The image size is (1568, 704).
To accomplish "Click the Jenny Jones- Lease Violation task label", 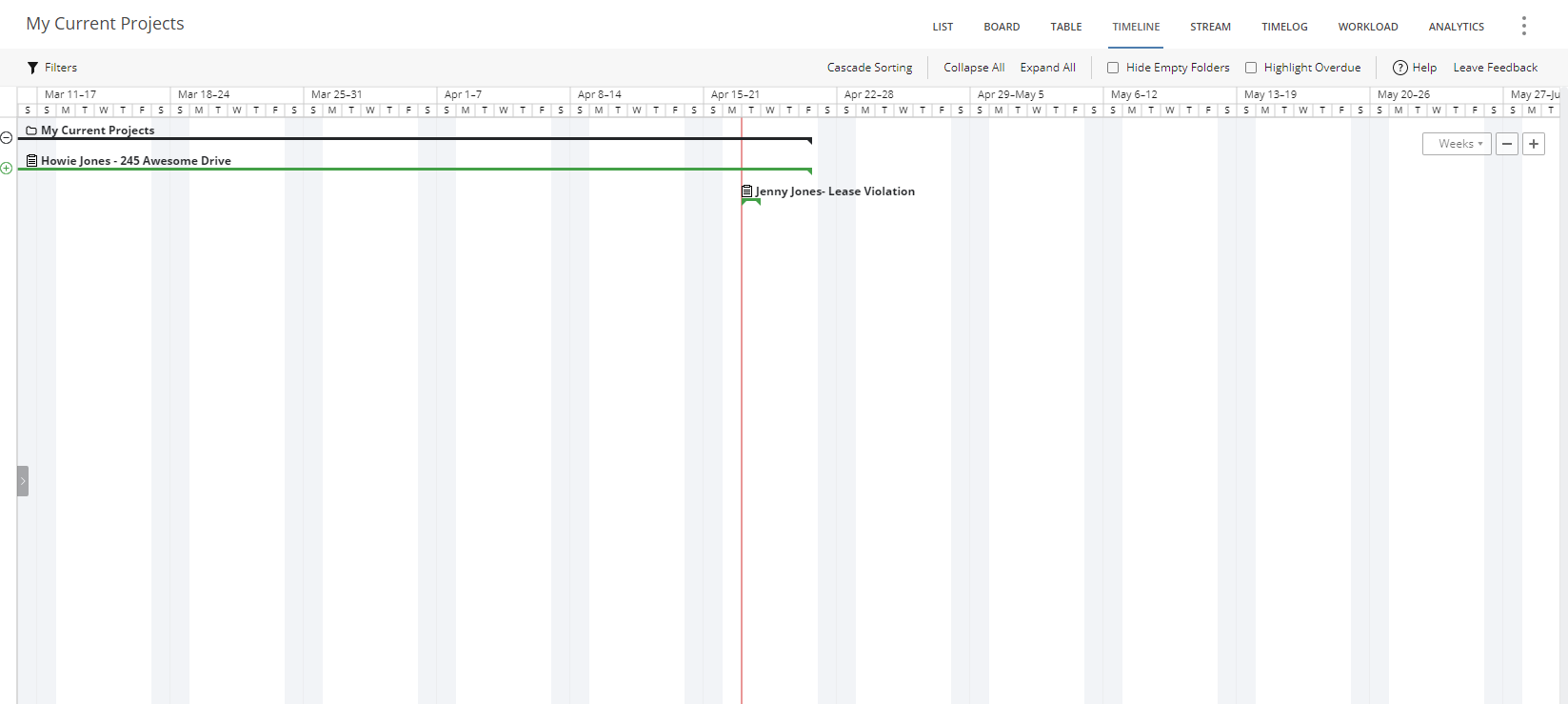I will (x=835, y=191).
